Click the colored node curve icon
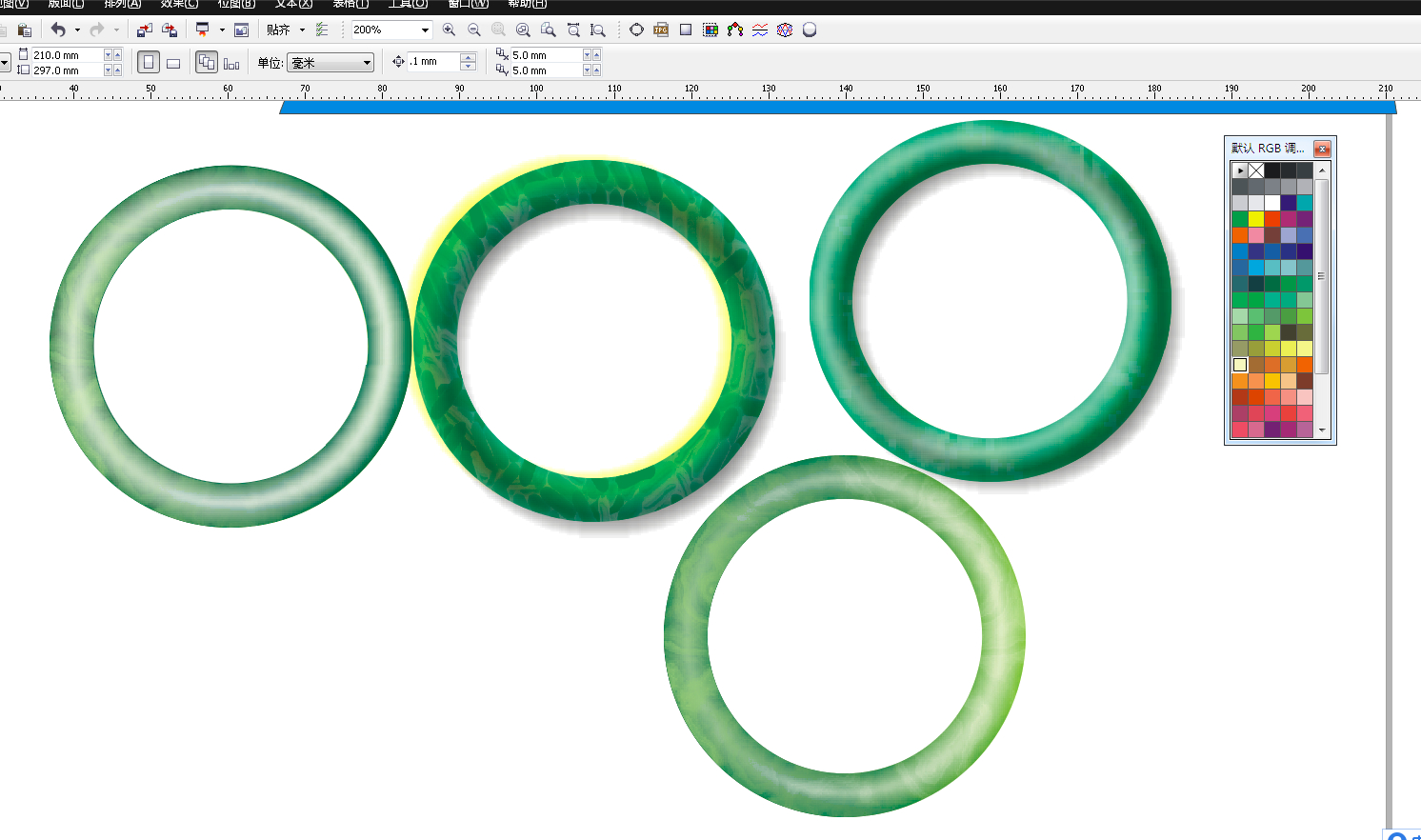This screenshot has height=840, width=1421. click(x=735, y=30)
